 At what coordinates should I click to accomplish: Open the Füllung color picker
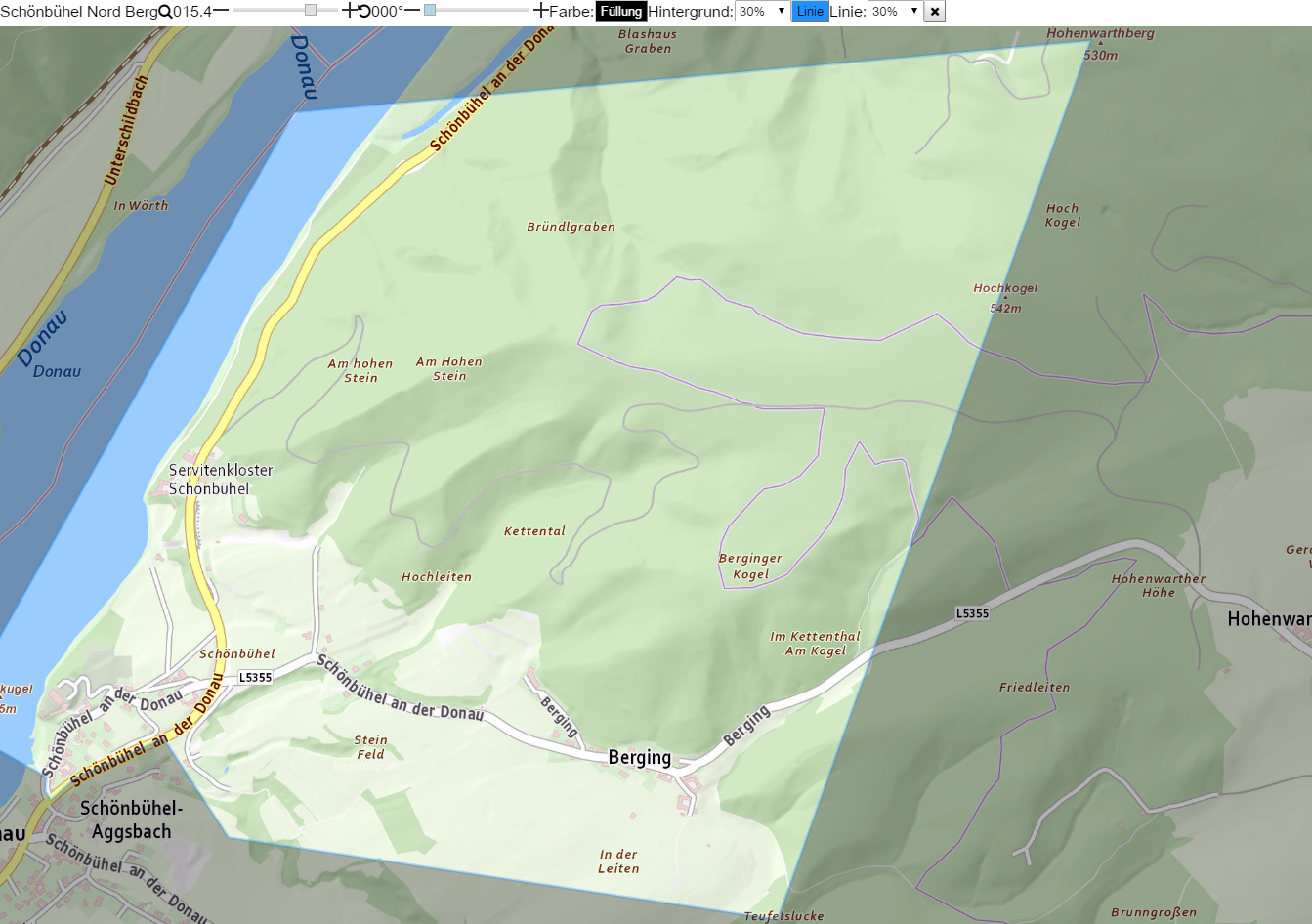621,12
